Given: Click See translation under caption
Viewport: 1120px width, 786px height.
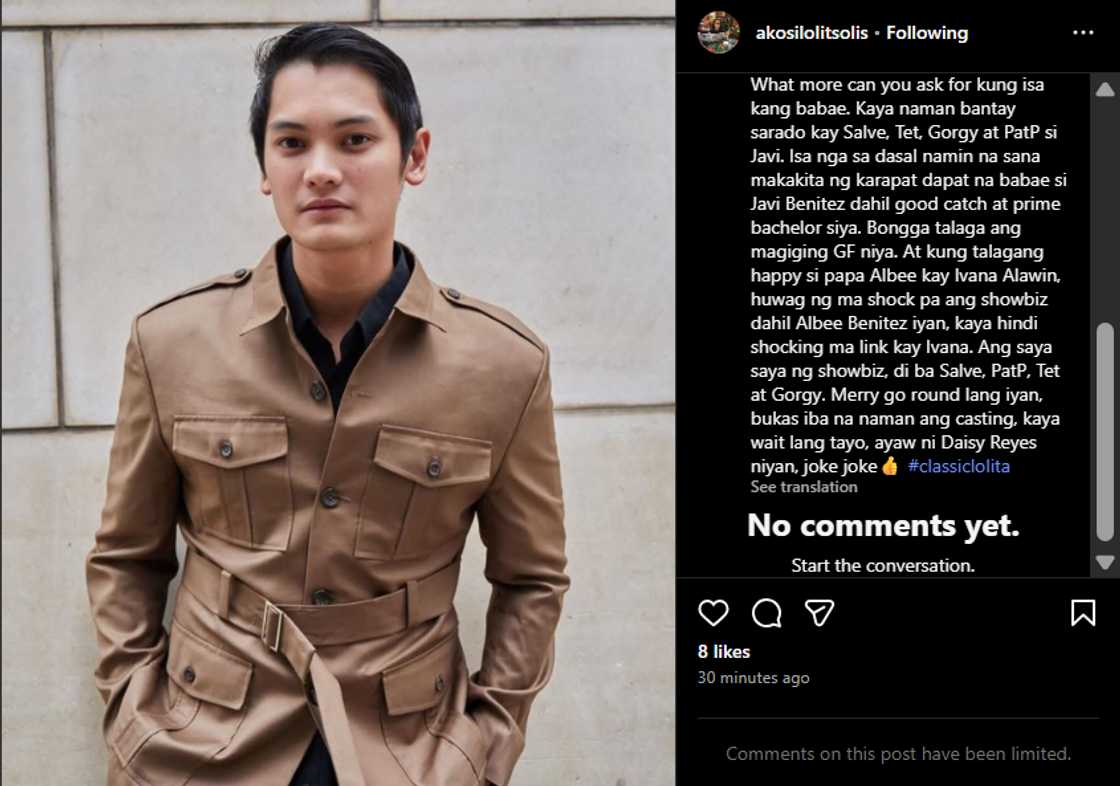Looking at the screenshot, I should [x=804, y=487].
